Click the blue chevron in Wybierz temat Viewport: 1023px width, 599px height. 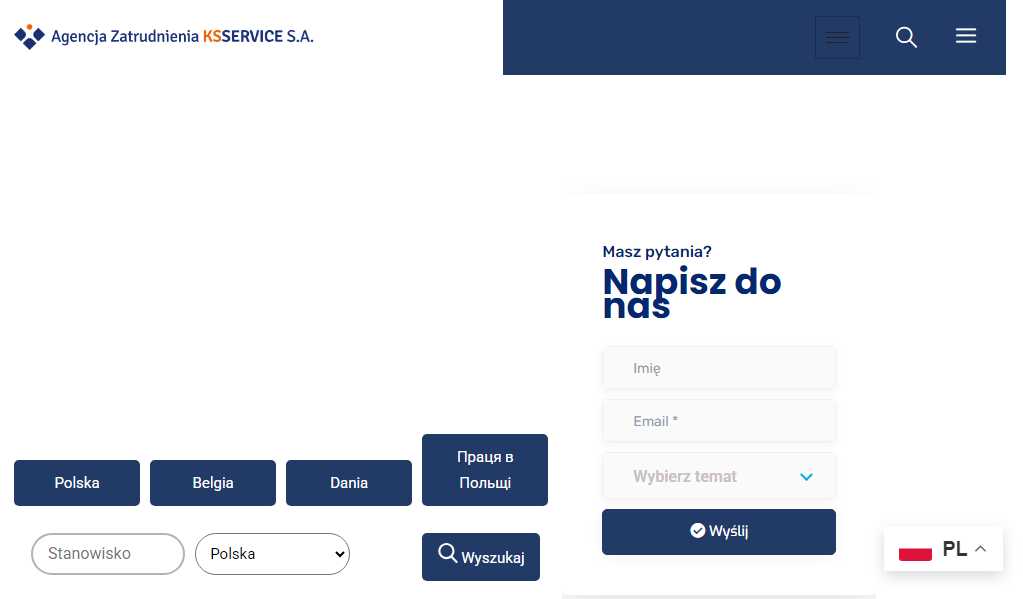pos(806,477)
